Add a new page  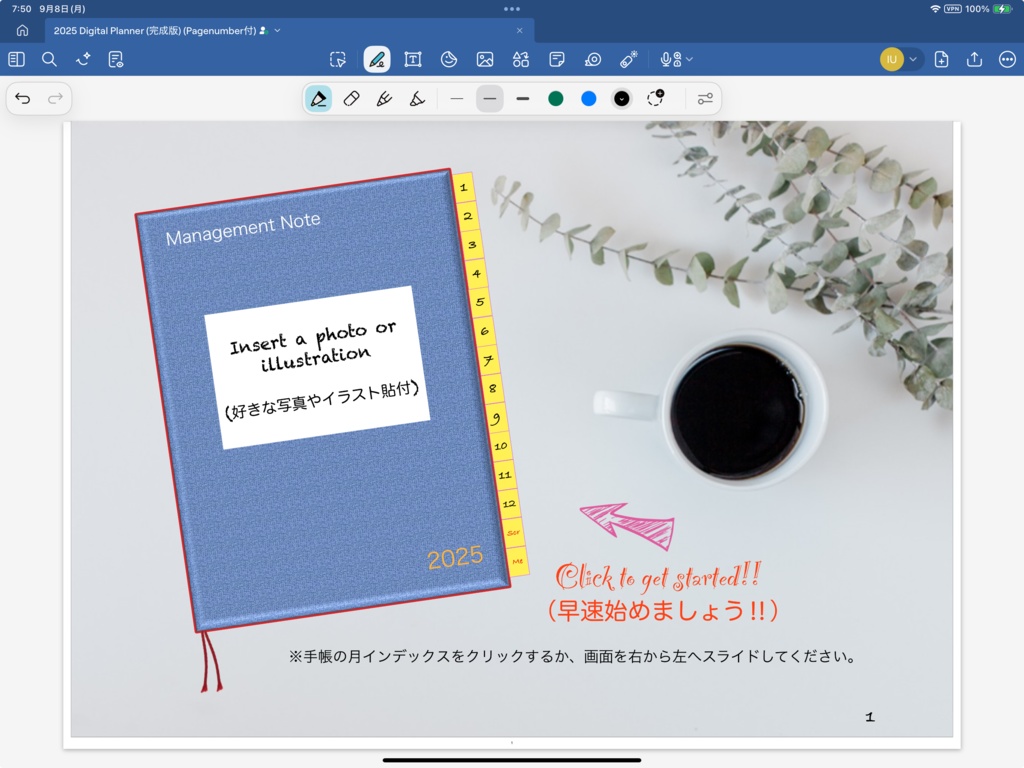click(941, 59)
